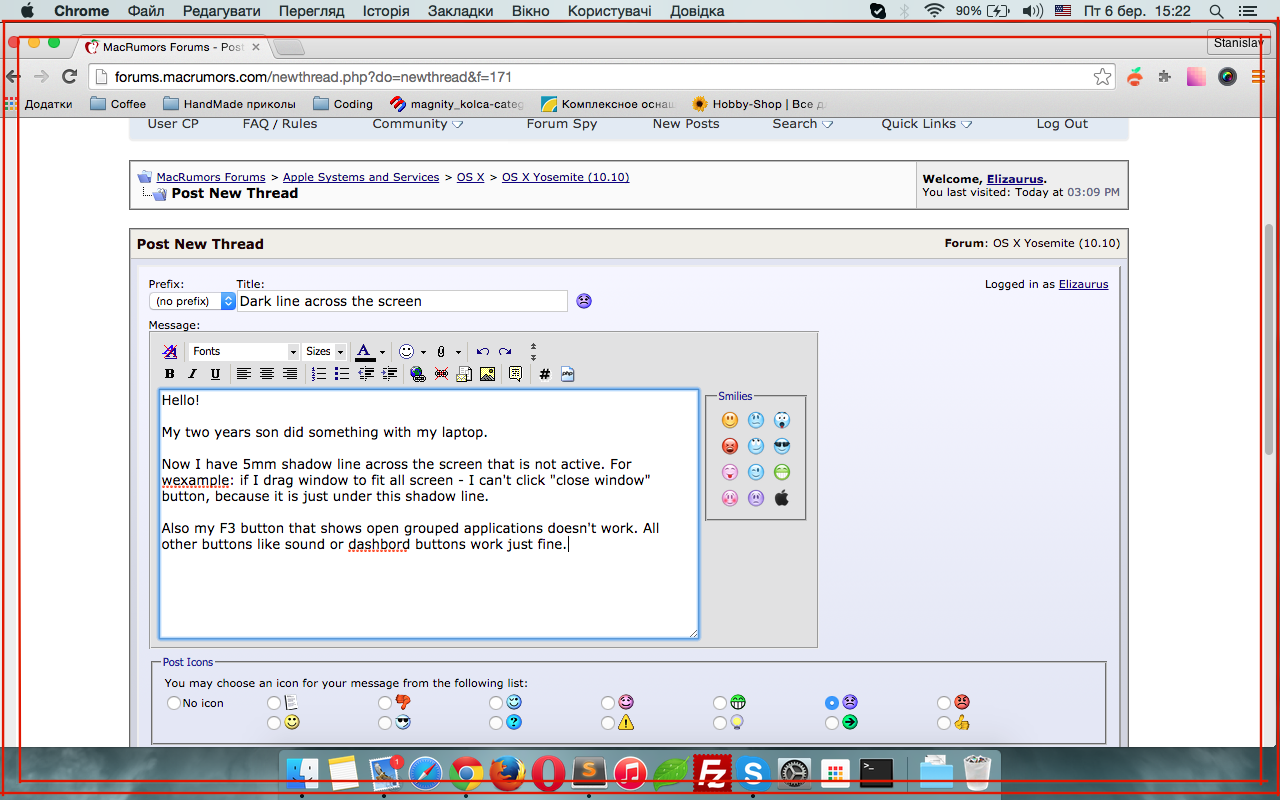Open the FAQ / Rules link
This screenshot has width=1280, height=800.
(x=280, y=124)
